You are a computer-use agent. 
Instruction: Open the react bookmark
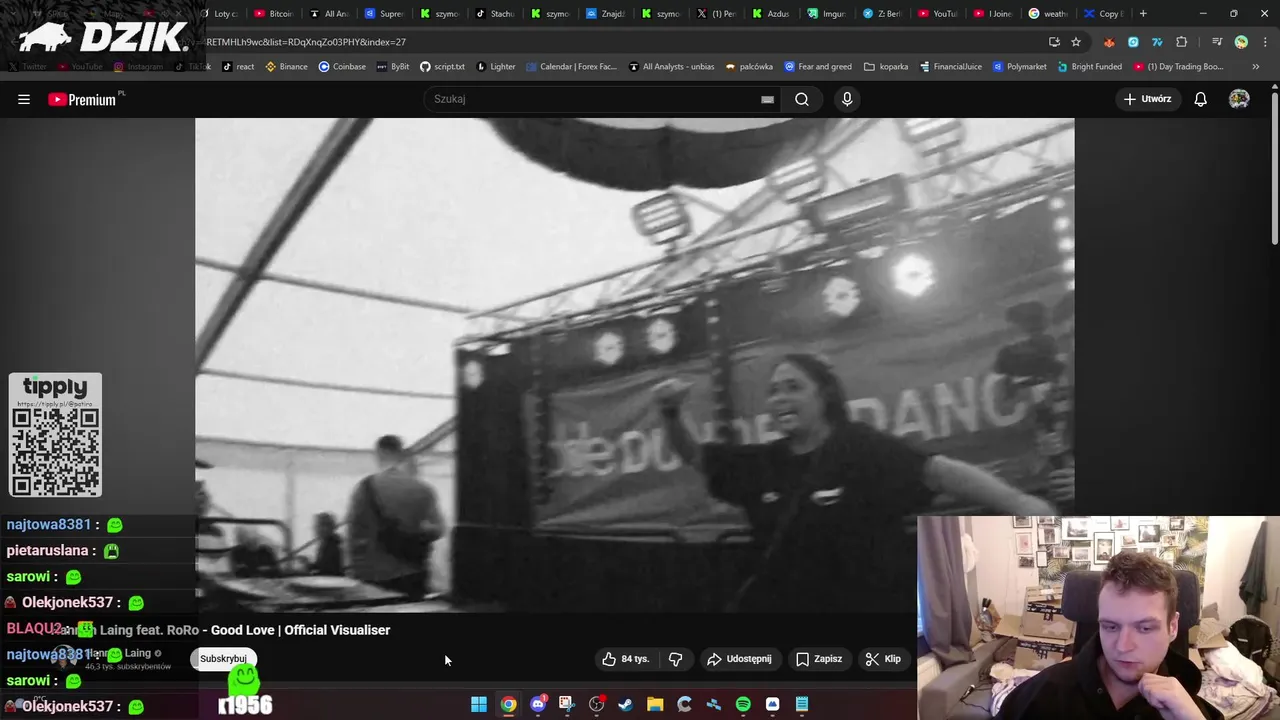pos(238,67)
